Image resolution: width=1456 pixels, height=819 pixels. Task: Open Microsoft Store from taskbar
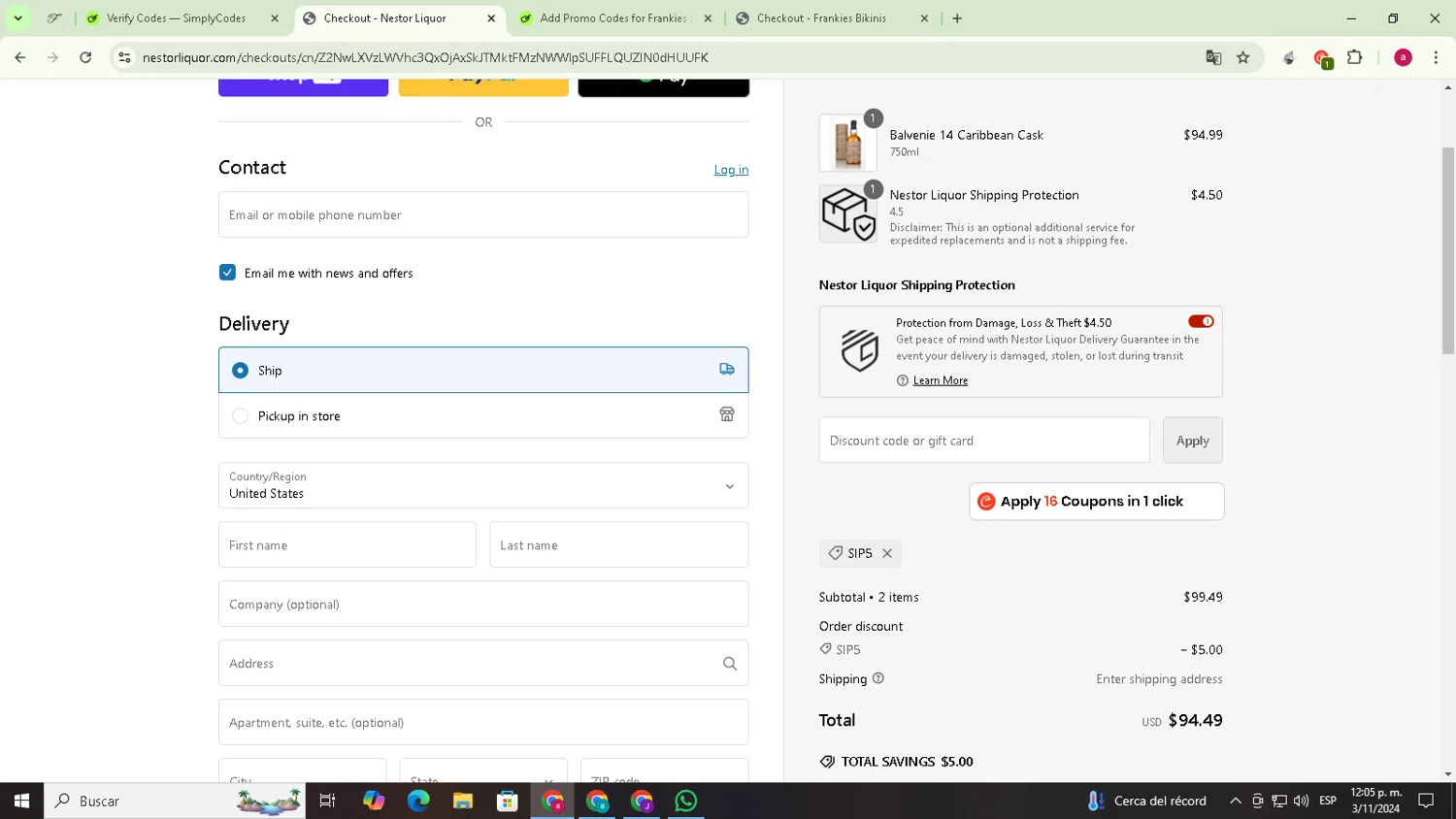coord(508,801)
